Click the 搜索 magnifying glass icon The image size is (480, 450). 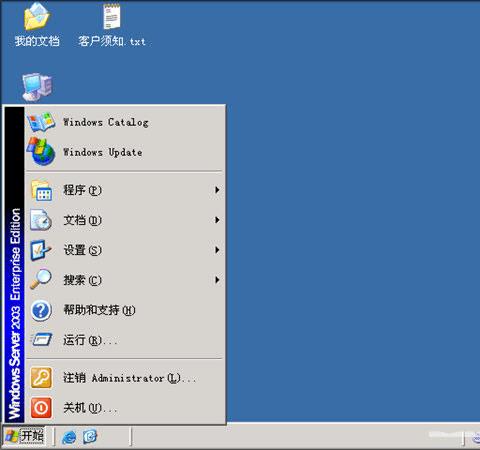(41, 279)
